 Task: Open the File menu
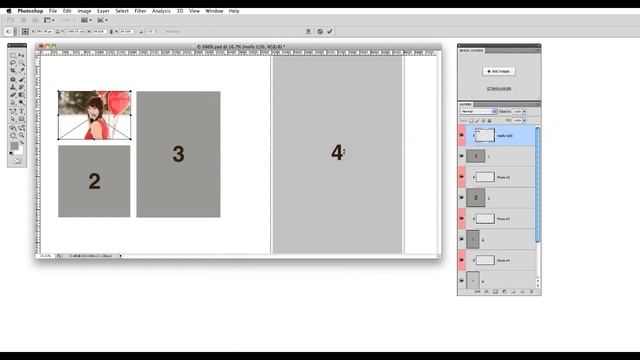pyautogui.click(x=53, y=11)
